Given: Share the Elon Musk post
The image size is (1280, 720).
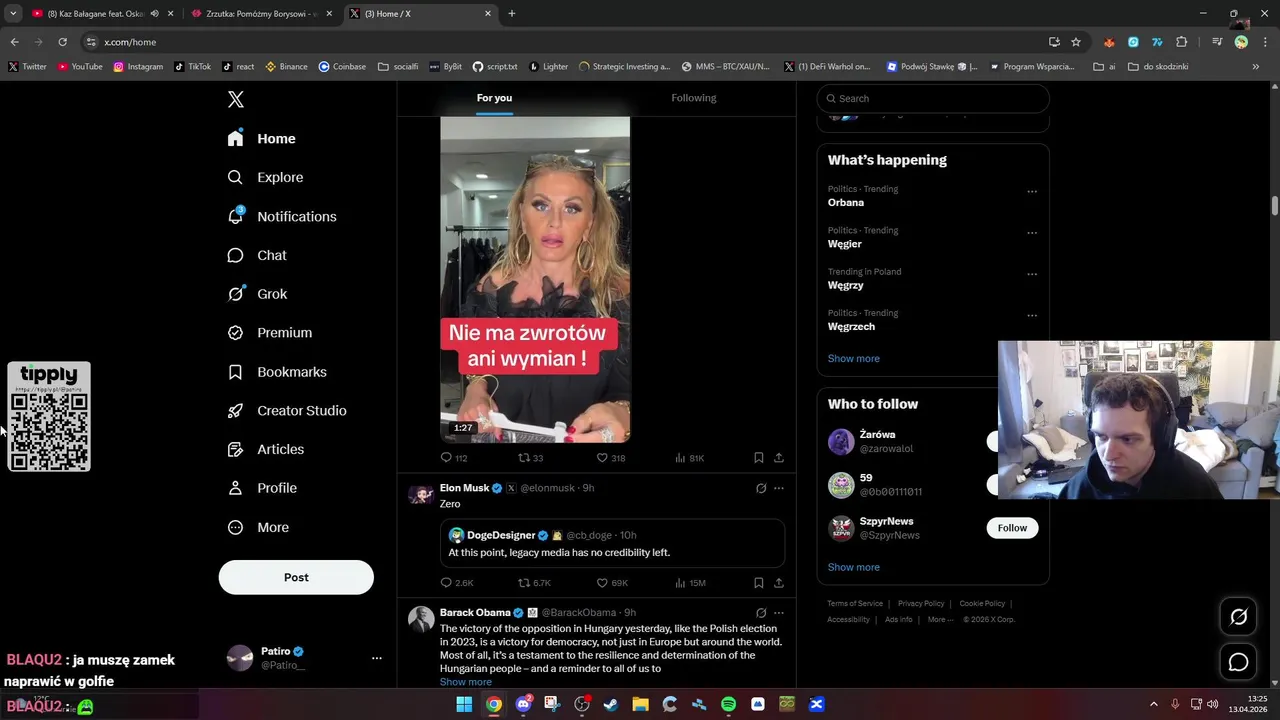Looking at the screenshot, I should tap(778, 583).
